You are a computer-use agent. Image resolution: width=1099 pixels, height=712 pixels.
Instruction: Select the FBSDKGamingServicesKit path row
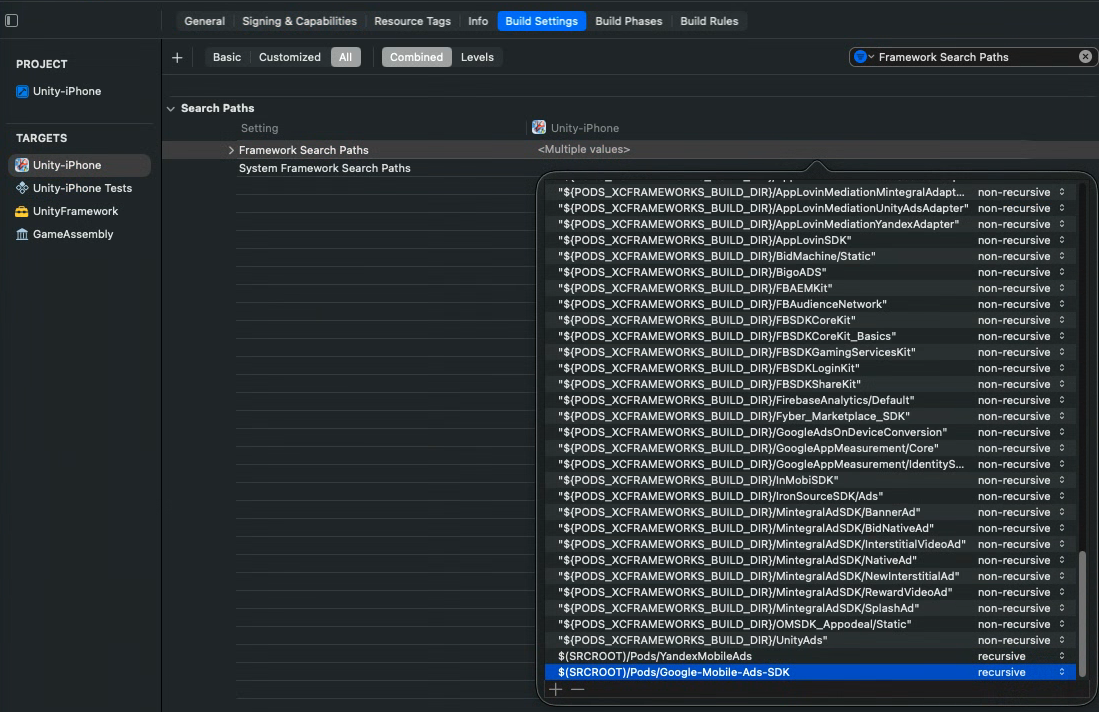coord(810,352)
